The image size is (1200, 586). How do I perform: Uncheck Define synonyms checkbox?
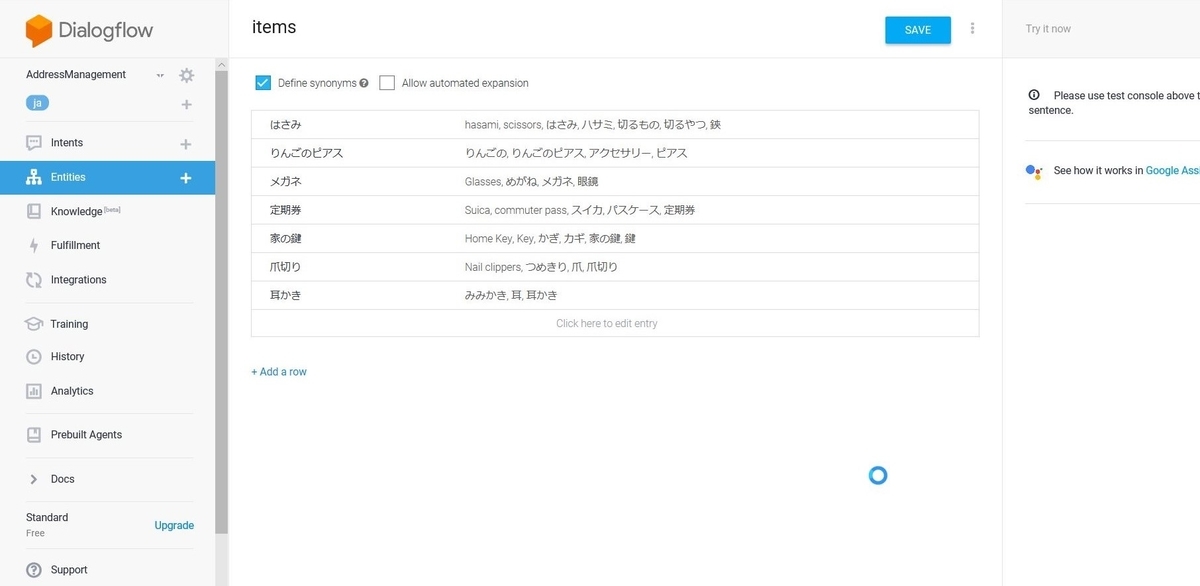263,83
